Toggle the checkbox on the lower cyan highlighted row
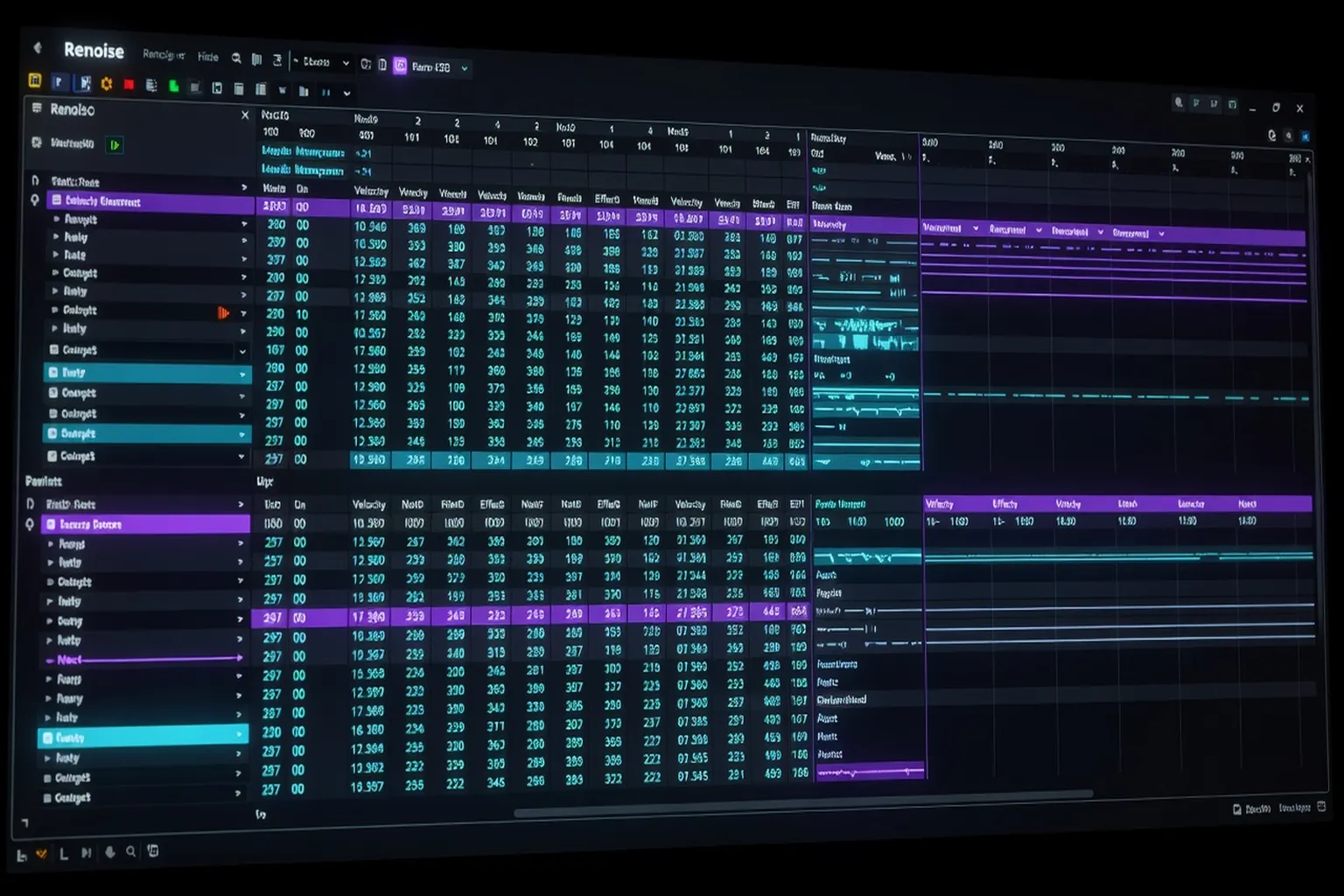The image size is (1344, 896). coord(49,738)
